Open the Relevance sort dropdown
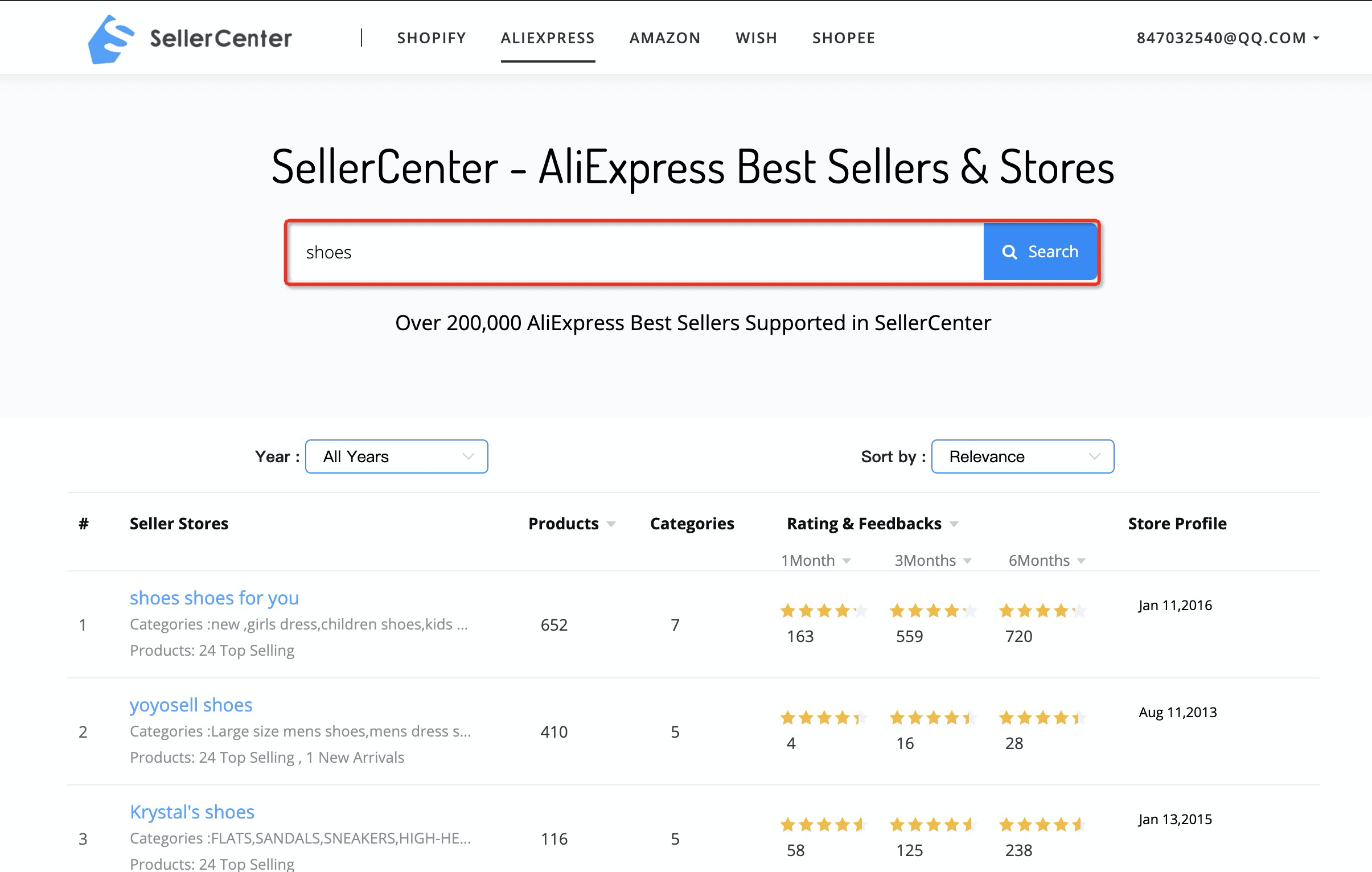 point(1022,456)
